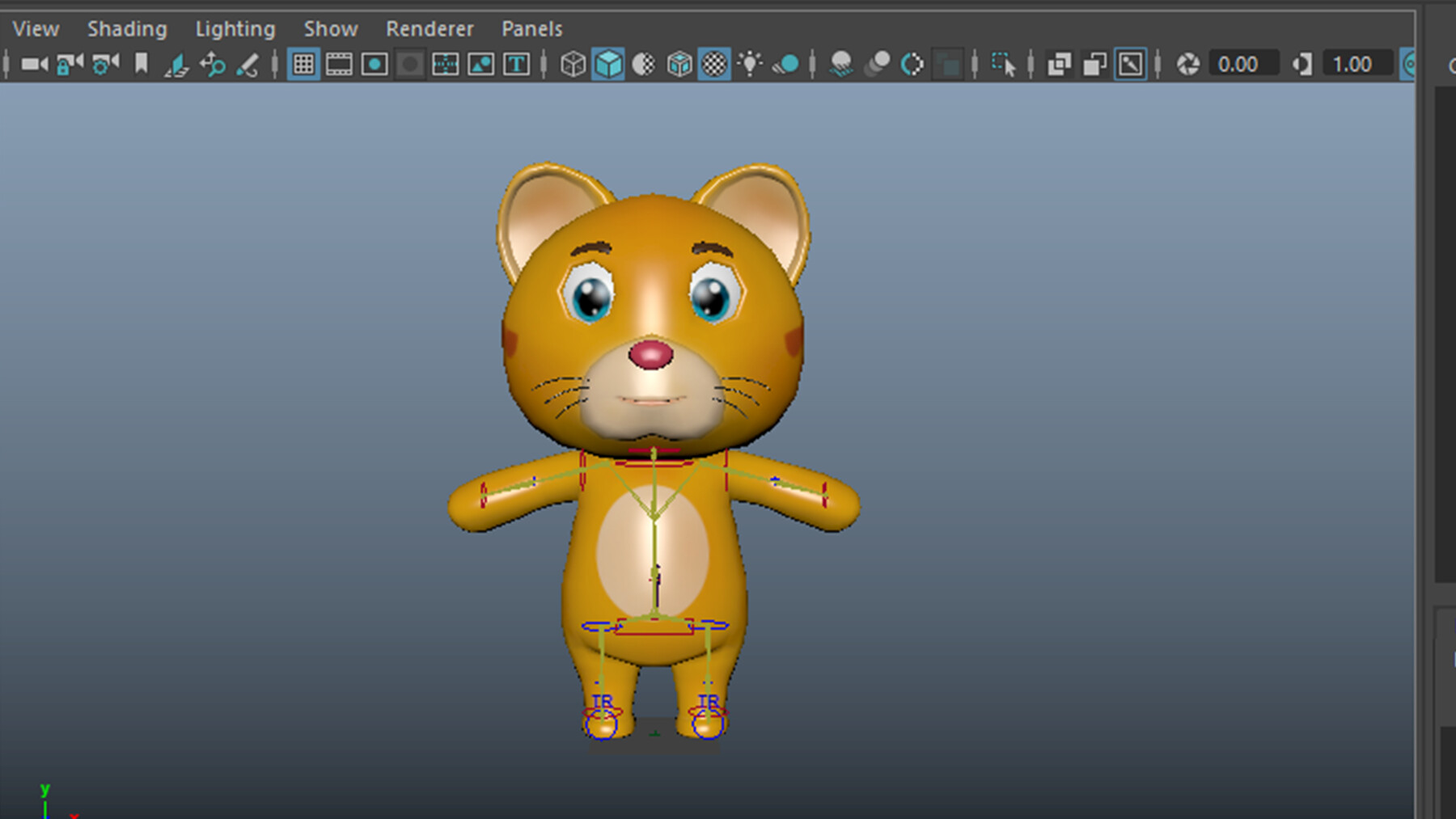Select the camera selection icon
Image resolution: width=1456 pixels, height=819 pixels.
coord(32,63)
